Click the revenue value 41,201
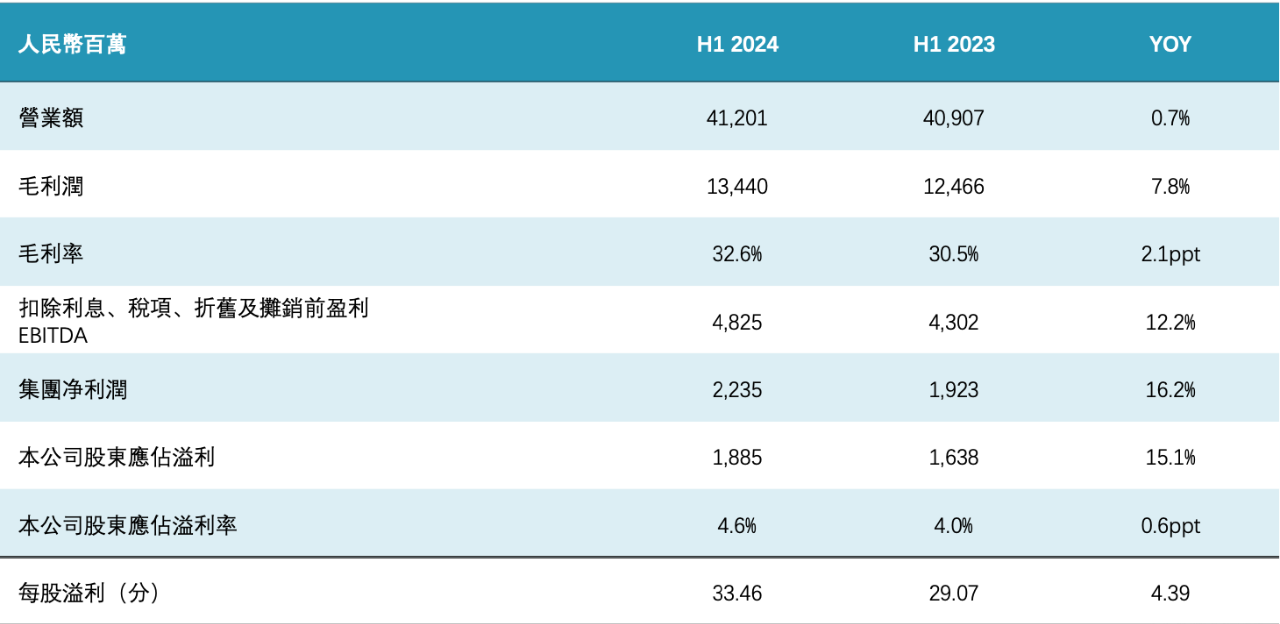 [737, 118]
